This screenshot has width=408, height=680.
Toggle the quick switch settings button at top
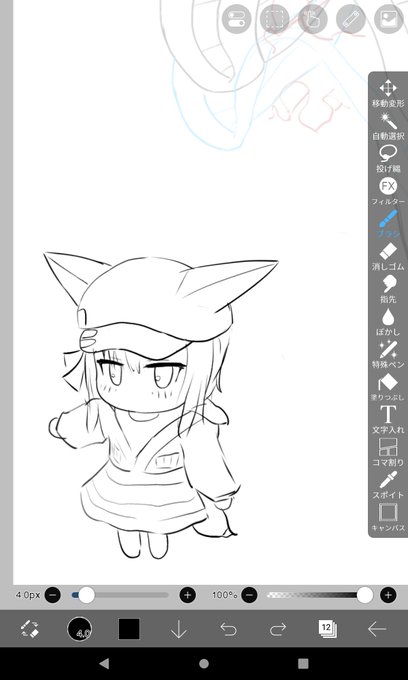[x=236, y=19]
